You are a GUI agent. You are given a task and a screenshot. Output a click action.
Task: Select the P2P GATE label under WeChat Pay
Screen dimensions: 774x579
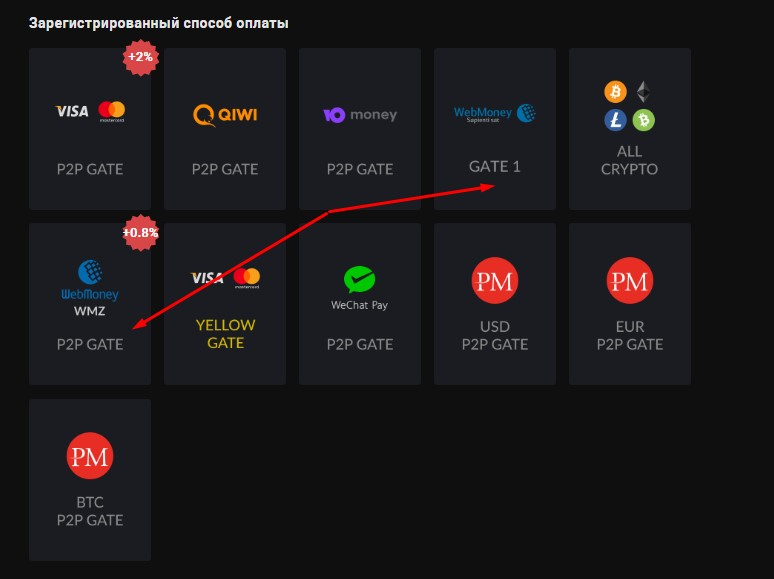tap(360, 344)
